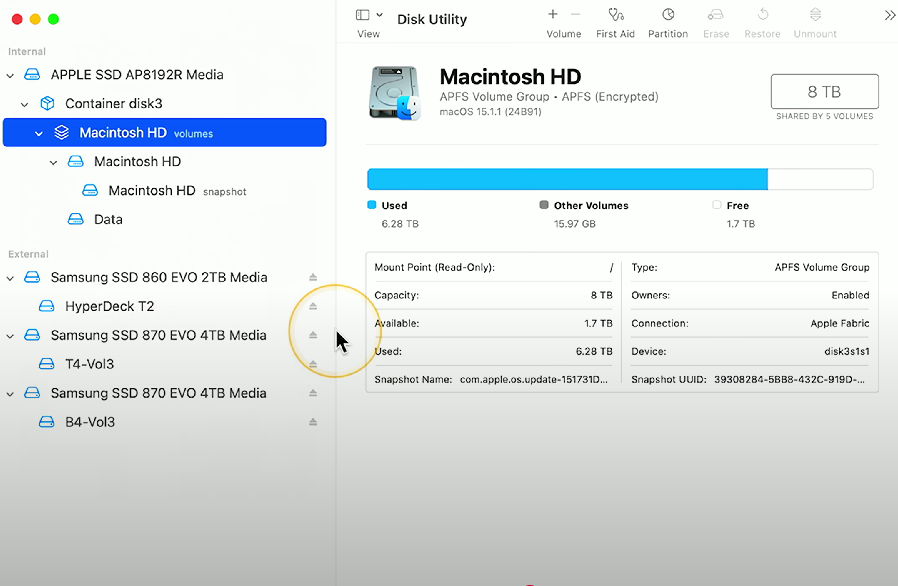Click the Owners value Enabled

(x=850, y=295)
